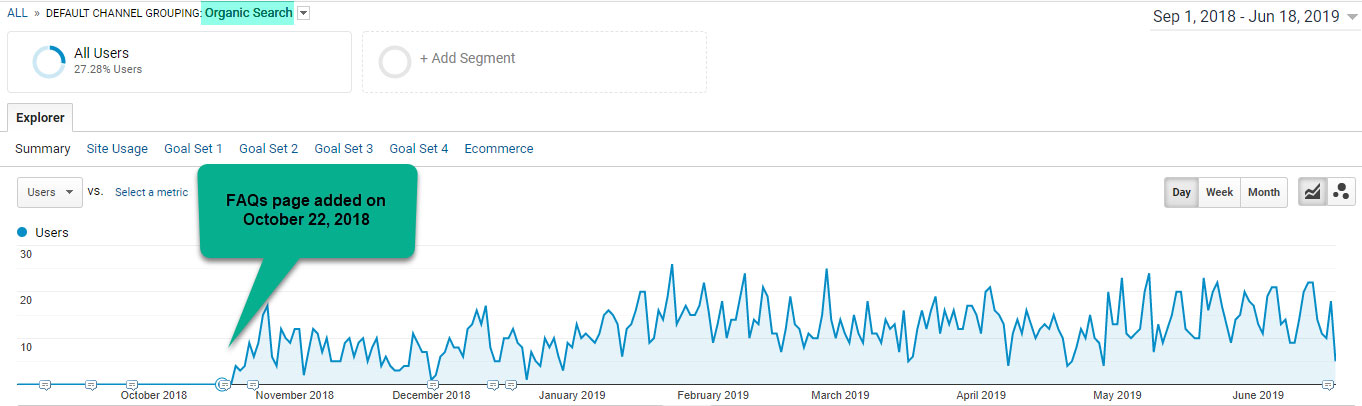
Task: Open the Users metric dropdown
Action: point(50,192)
